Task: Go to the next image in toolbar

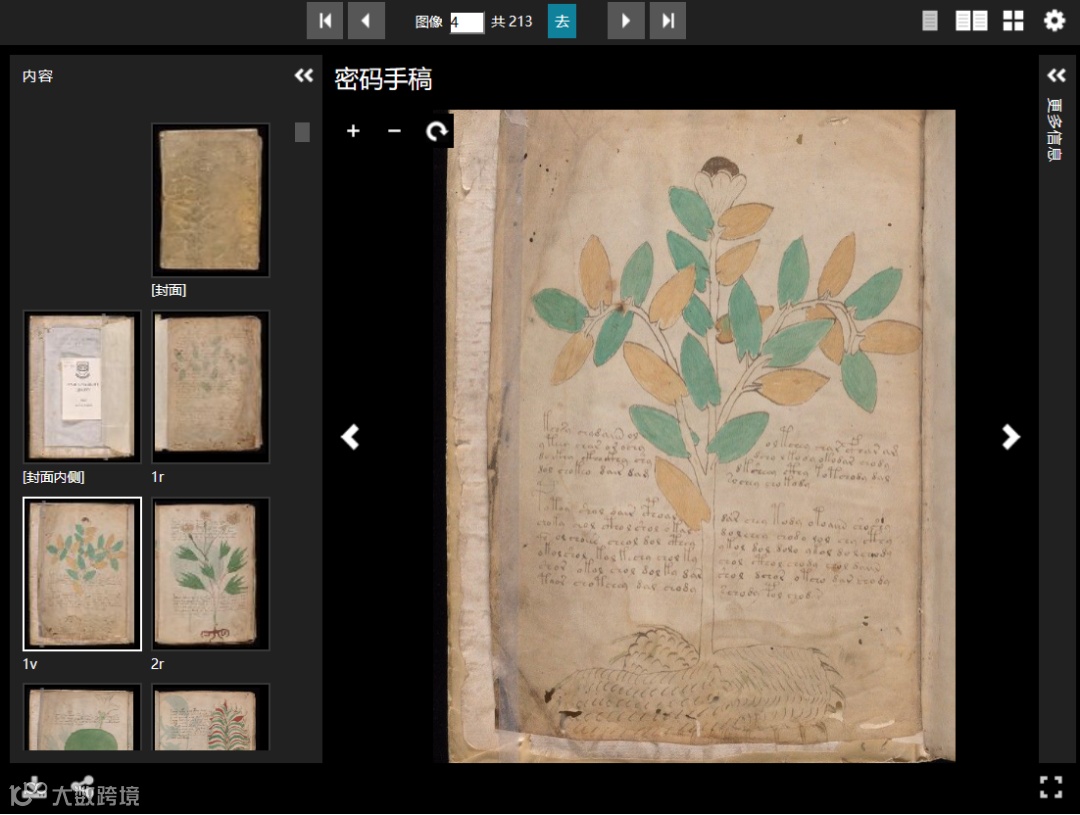Action: [x=626, y=21]
